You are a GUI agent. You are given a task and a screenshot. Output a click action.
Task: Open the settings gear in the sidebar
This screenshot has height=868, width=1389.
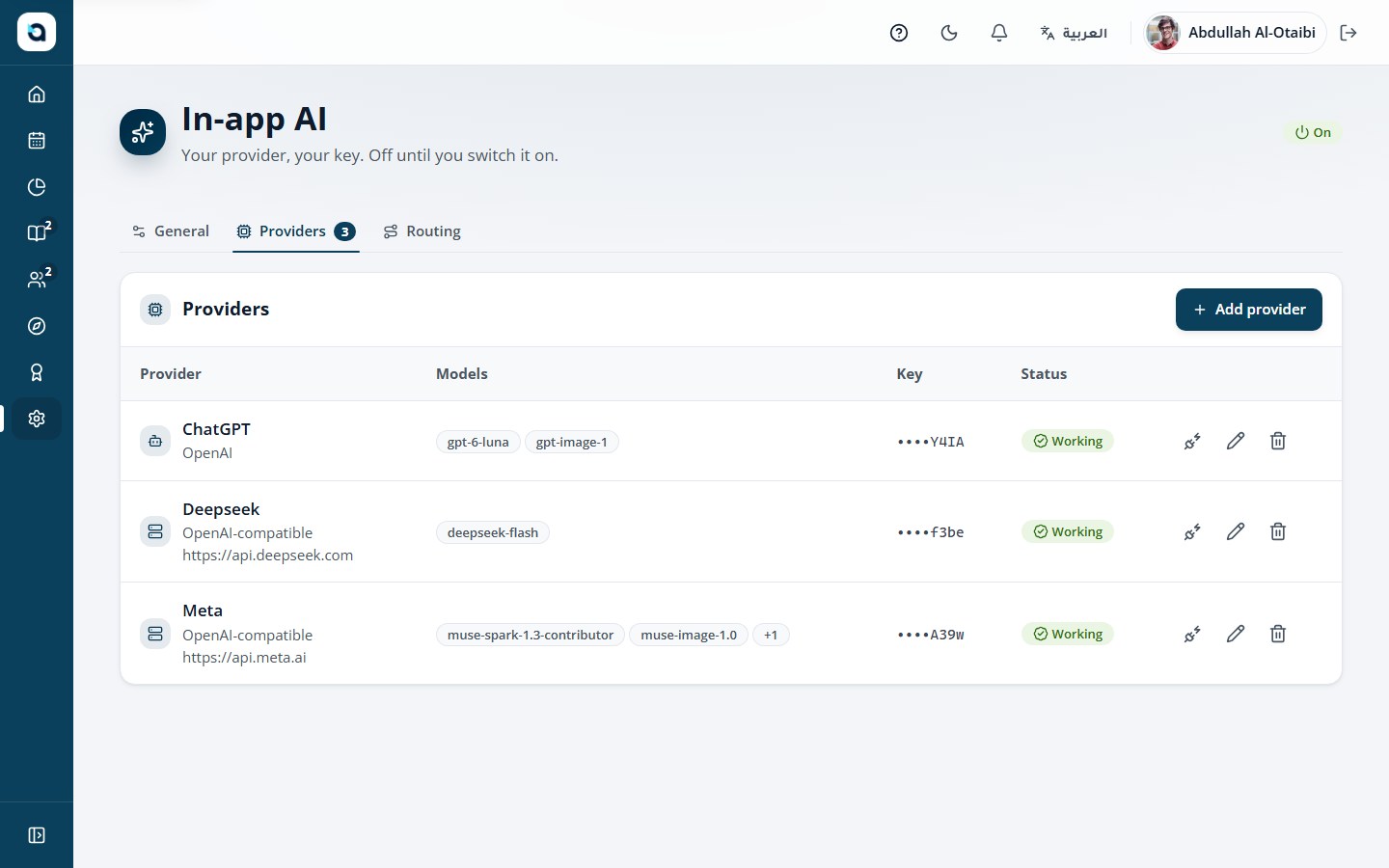(x=37, y=419)
